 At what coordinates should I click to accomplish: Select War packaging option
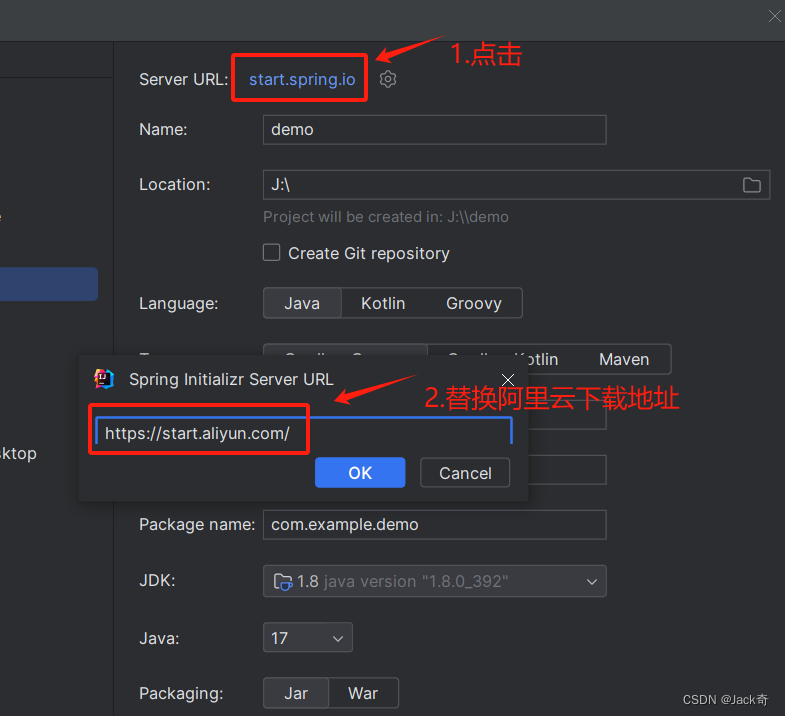click(x=363, y=693)
